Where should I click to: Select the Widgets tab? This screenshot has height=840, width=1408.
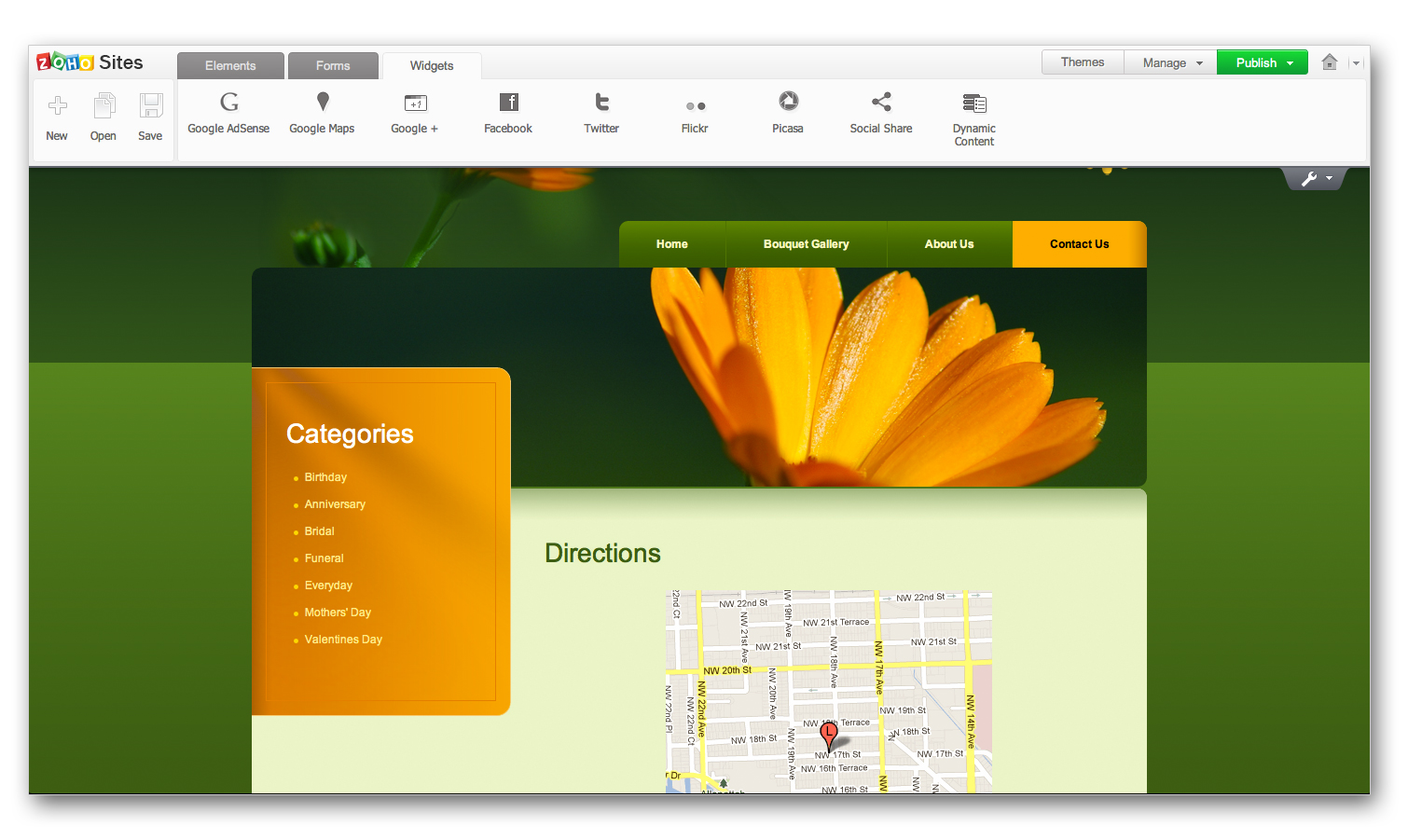[432, 65]
